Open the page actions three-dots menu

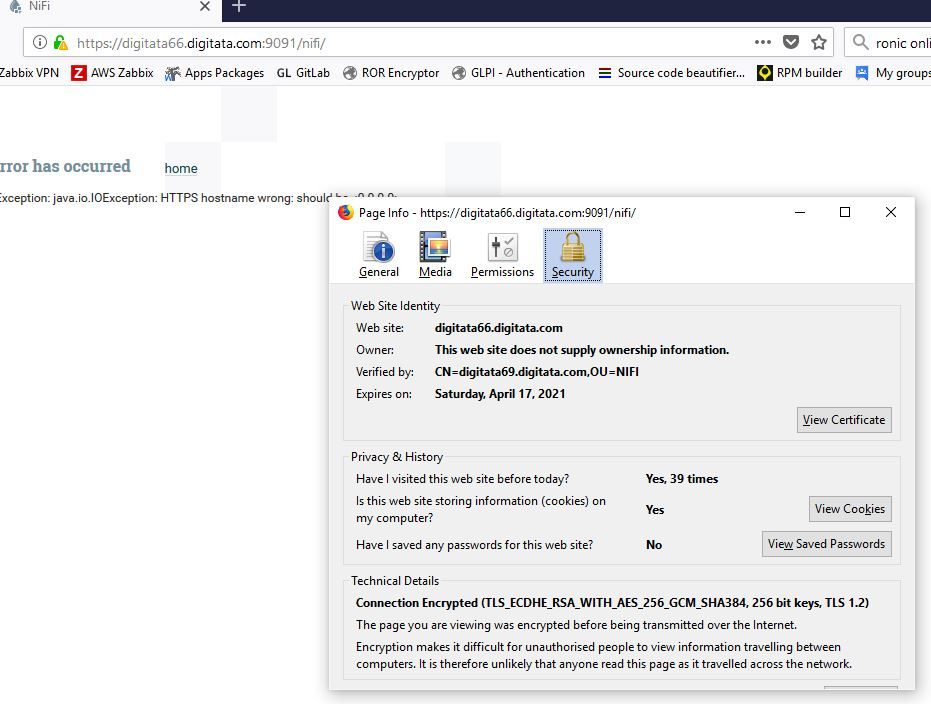(762, 42)
